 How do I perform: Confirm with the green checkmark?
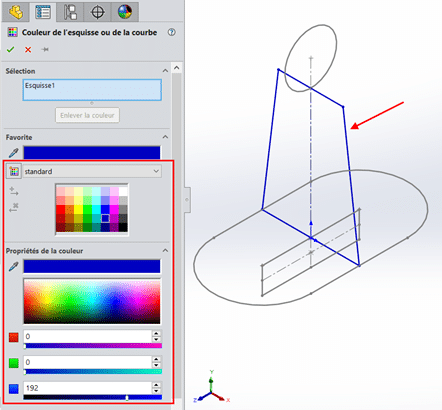click(10, 50)
